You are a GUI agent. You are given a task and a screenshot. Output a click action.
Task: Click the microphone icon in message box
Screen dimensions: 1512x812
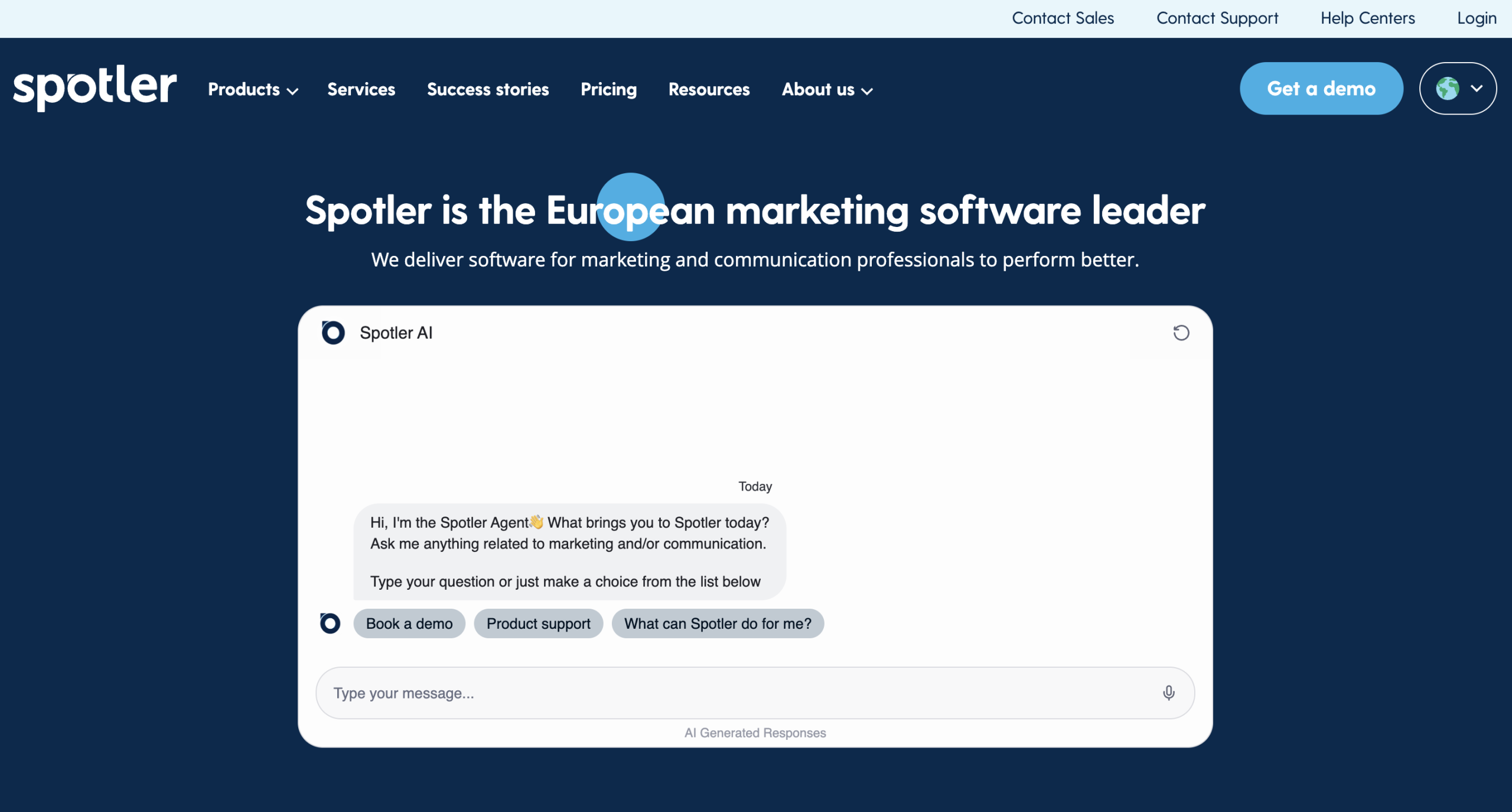(x=1168, y=693)
